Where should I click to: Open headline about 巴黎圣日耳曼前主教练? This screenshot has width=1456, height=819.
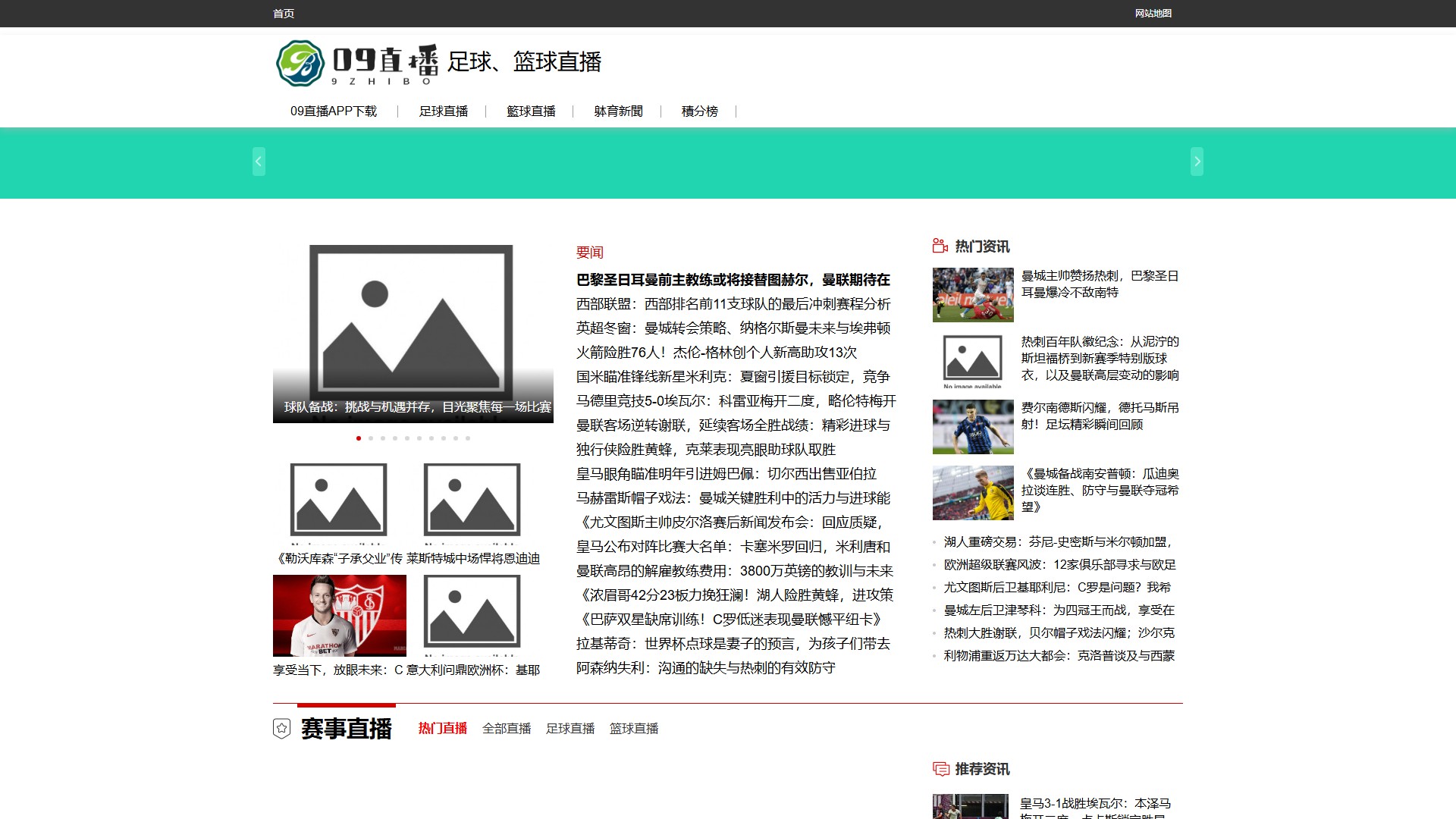(733, 280)
